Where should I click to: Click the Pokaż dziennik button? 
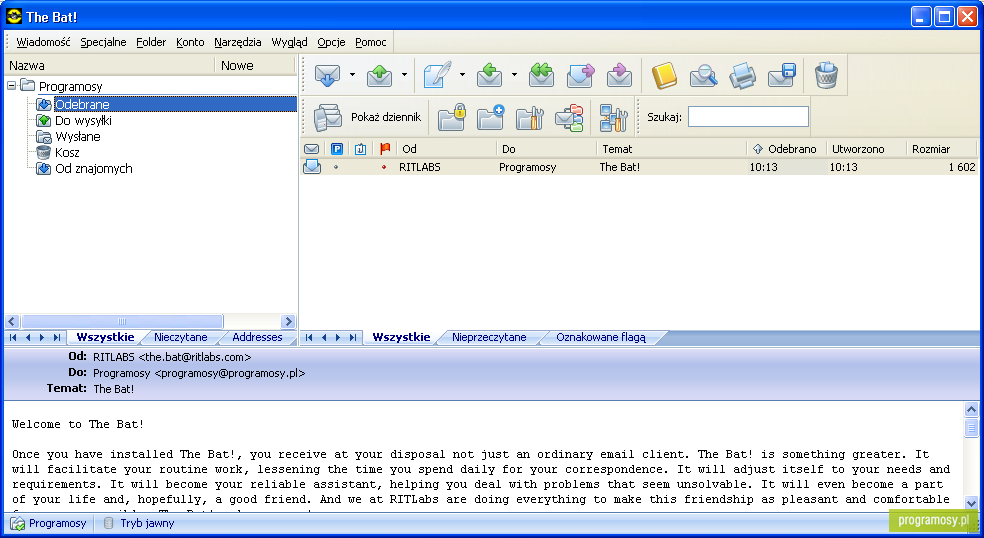(x=368, y=117)
